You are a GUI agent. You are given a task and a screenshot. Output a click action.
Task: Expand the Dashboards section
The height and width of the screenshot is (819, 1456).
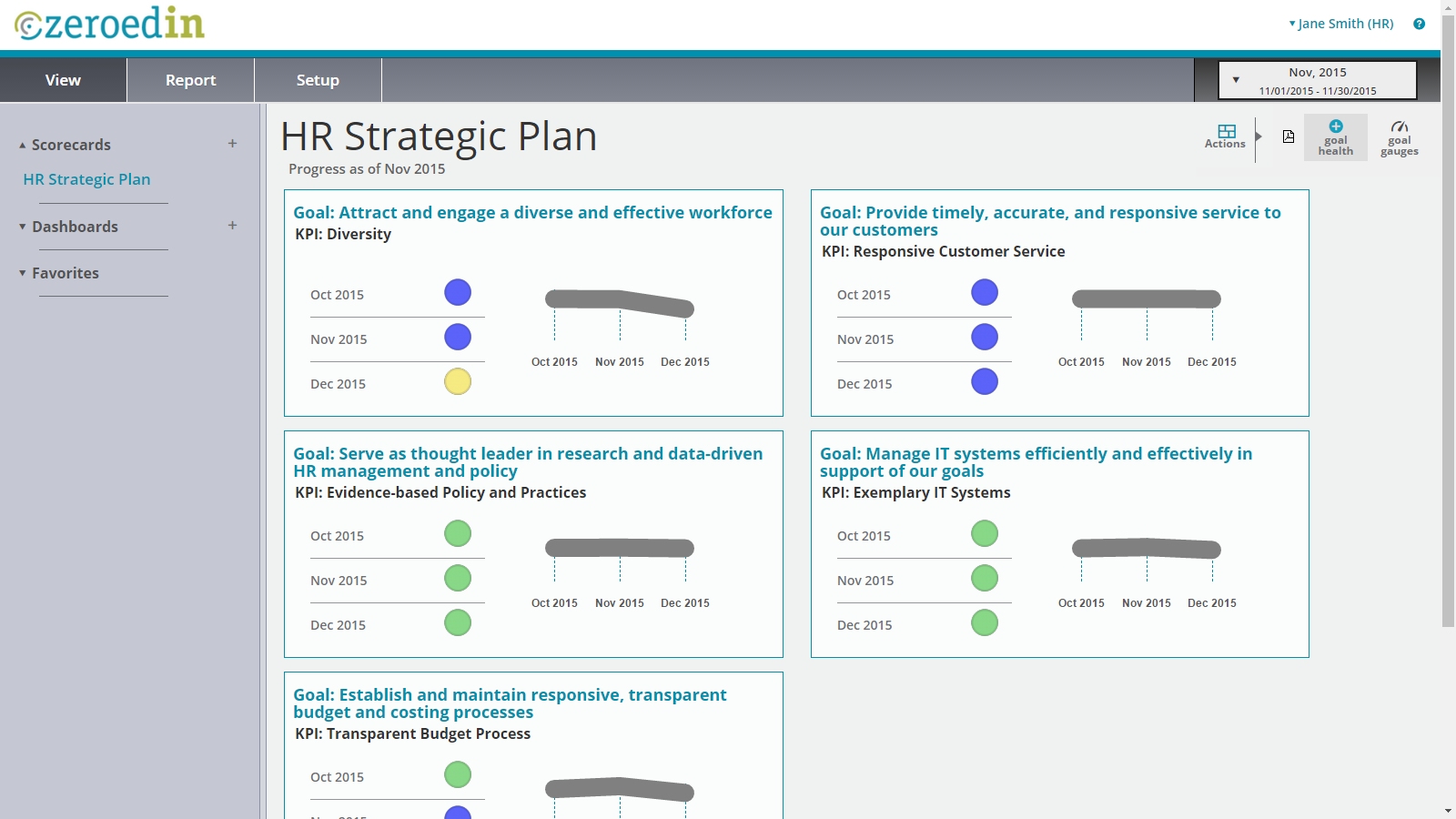point(68,227)
